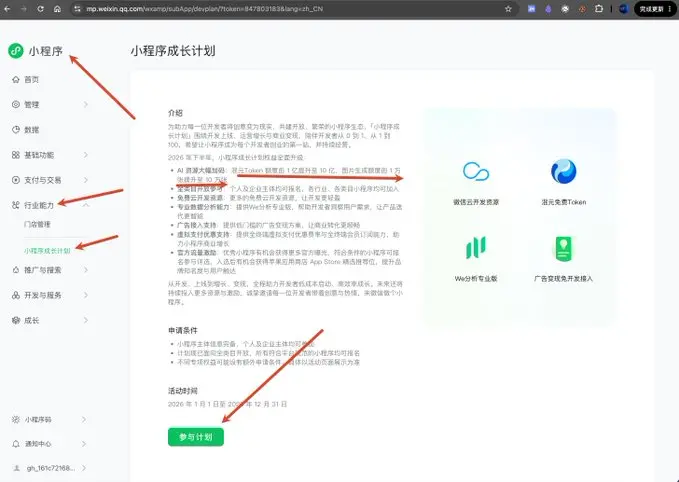Click the 完成更新 browser update button
The height and width of the screenshot is (482, 679).
click(655, 9)
